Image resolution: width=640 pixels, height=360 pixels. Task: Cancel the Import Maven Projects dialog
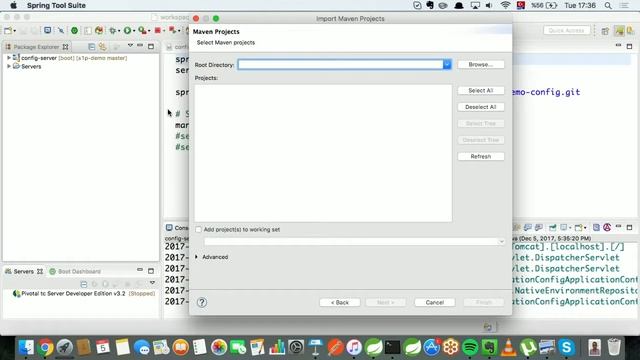point(434,302)
